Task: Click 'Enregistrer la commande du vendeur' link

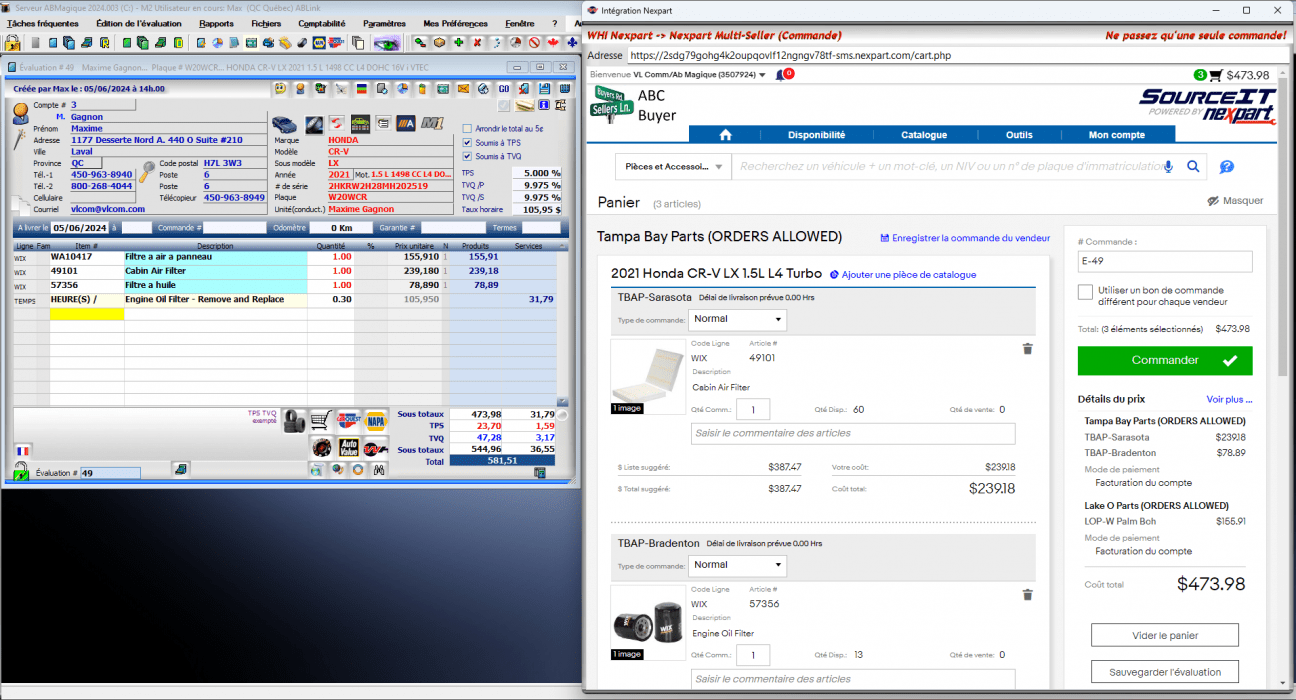Action: coord(965,238)
